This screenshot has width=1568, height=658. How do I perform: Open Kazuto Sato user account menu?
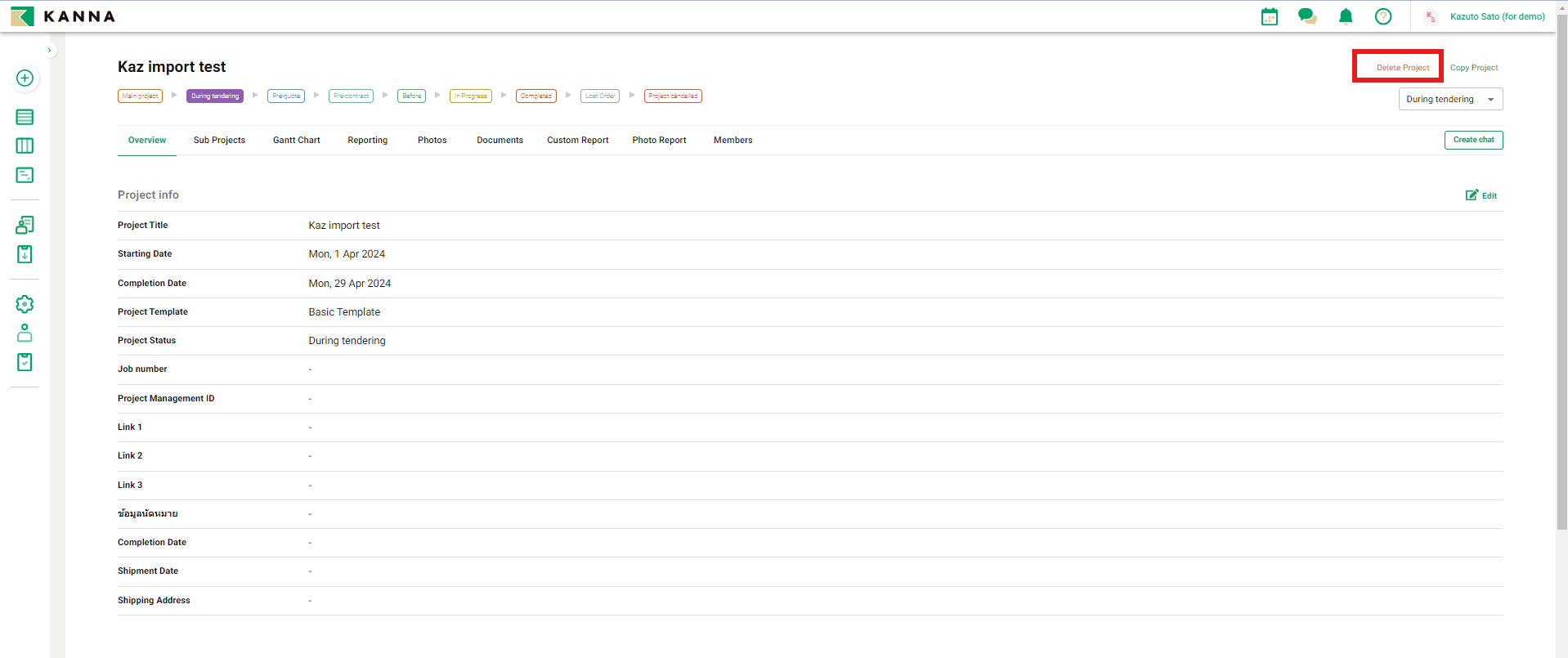pyautogui.click(x=1496, y=16)
